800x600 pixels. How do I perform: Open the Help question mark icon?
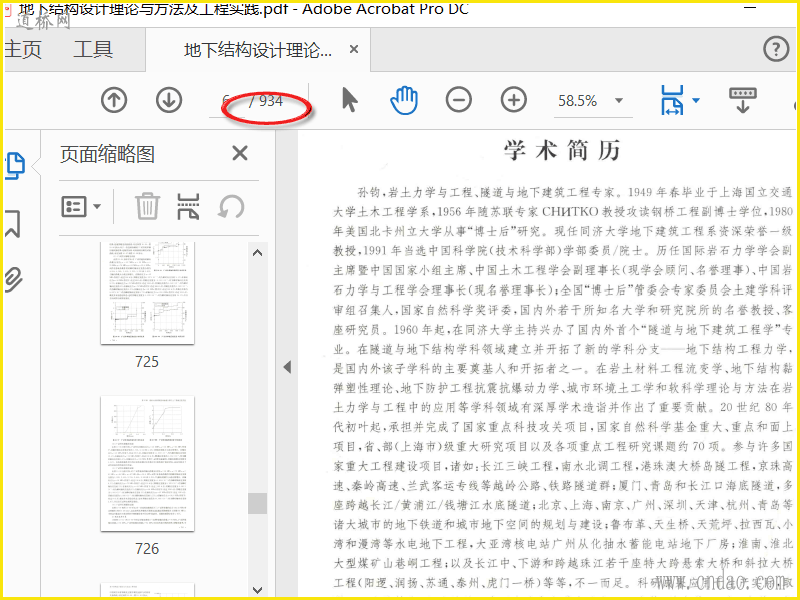[776, 49]
